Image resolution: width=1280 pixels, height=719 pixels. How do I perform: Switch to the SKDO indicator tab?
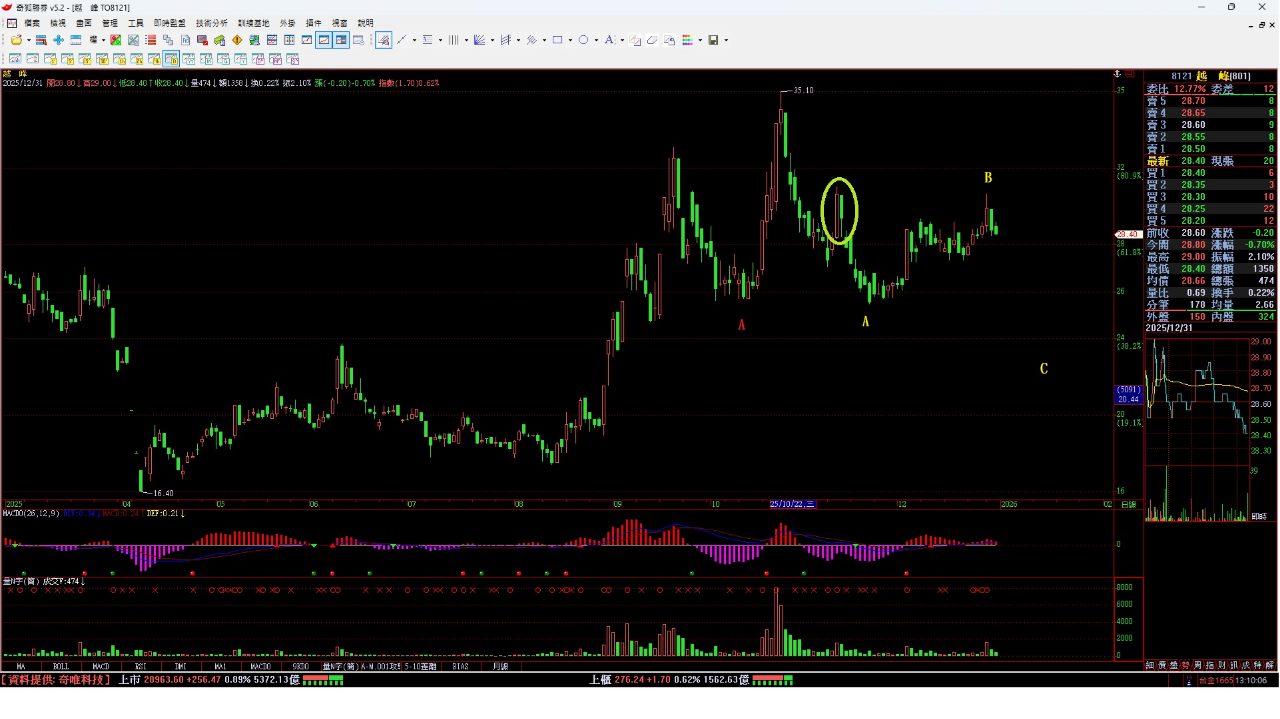[x=300, y=665]
